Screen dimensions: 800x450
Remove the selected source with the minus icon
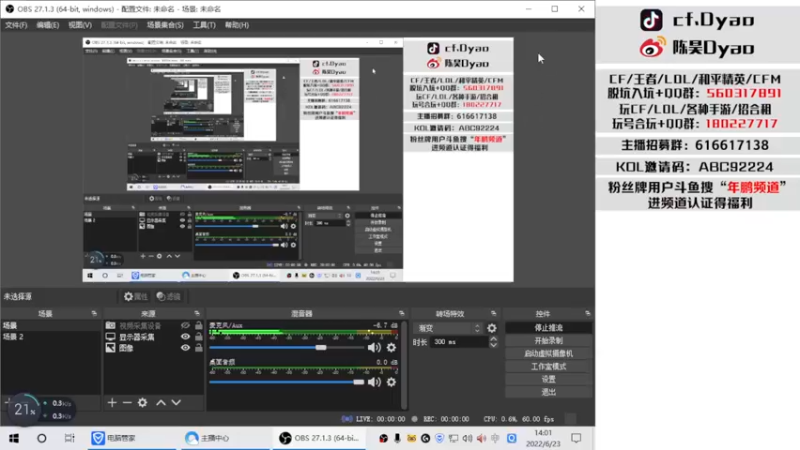[128, 403]
